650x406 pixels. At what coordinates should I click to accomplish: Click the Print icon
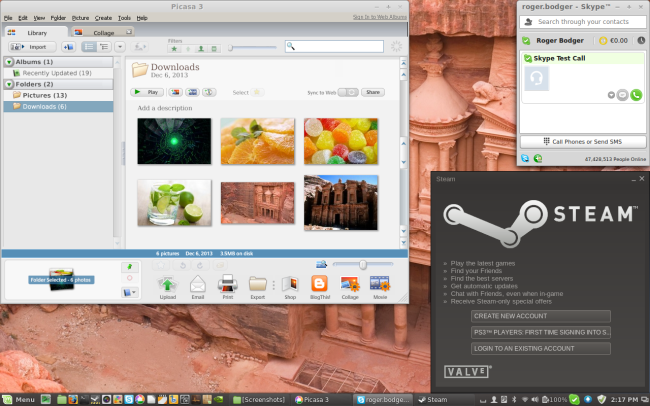228,284
